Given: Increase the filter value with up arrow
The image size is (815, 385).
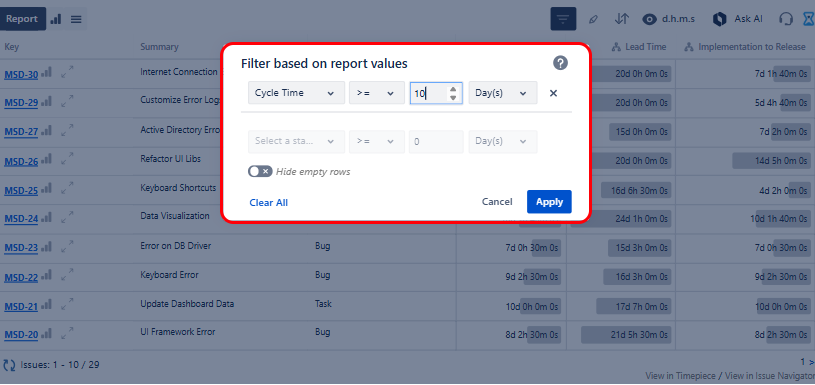Looking at the screenshot, I should (x=453, y=89).
